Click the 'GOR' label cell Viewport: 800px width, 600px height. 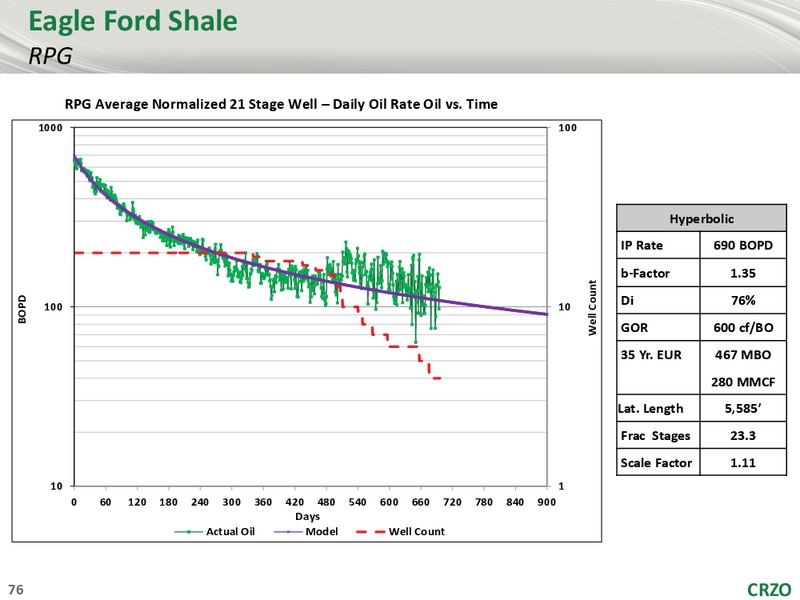(658, 328)
